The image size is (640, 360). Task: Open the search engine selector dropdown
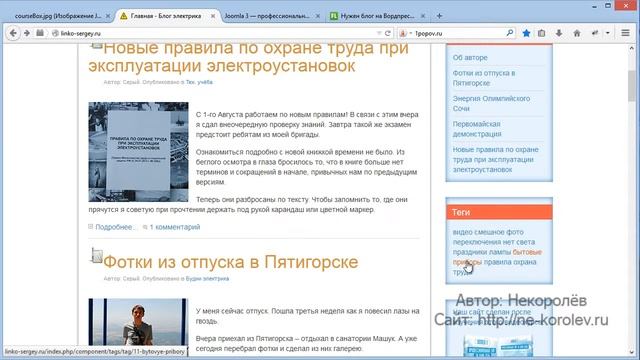click(x=405, y=33)
